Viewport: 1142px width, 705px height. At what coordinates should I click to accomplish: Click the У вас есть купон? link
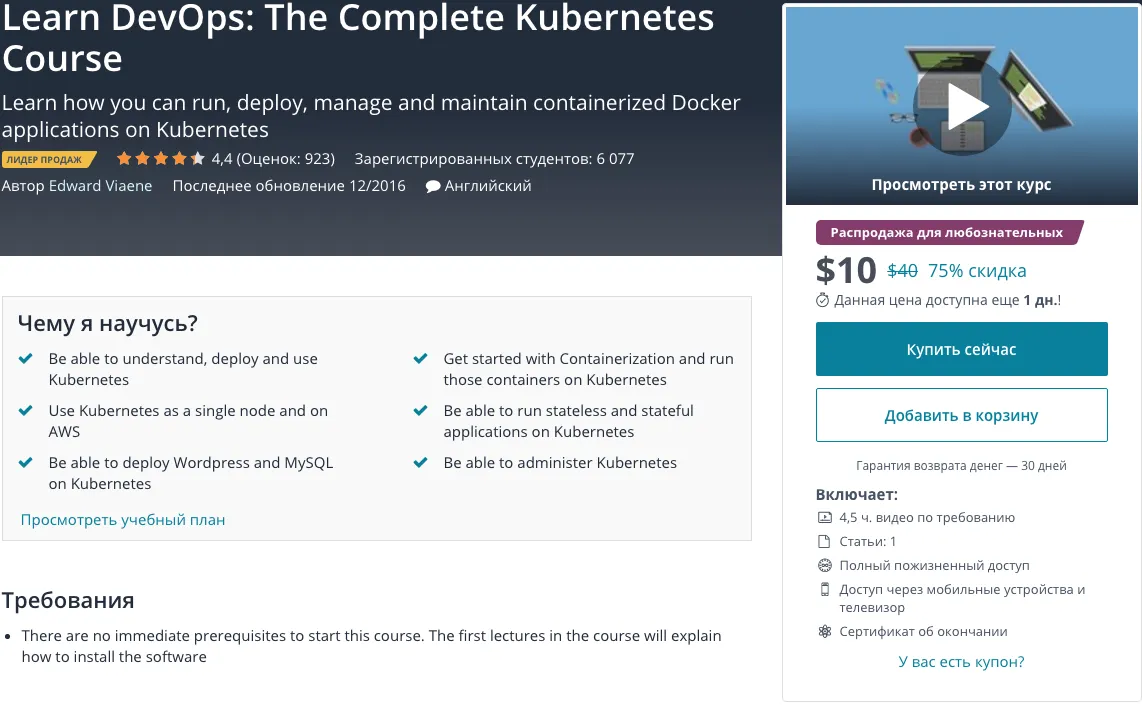(961, 662)
